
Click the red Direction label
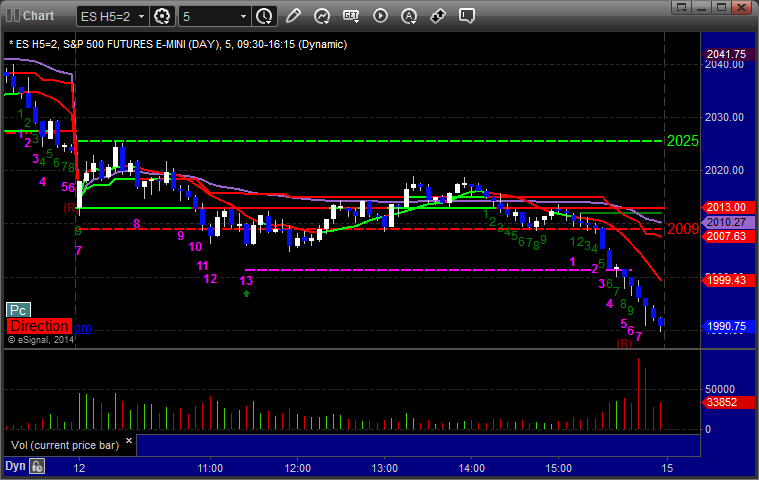[x=39, y=326]
